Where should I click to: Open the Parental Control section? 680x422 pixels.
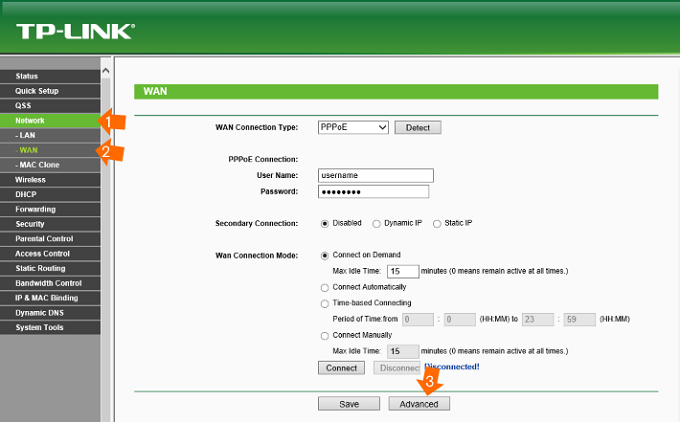coord(44,239)
